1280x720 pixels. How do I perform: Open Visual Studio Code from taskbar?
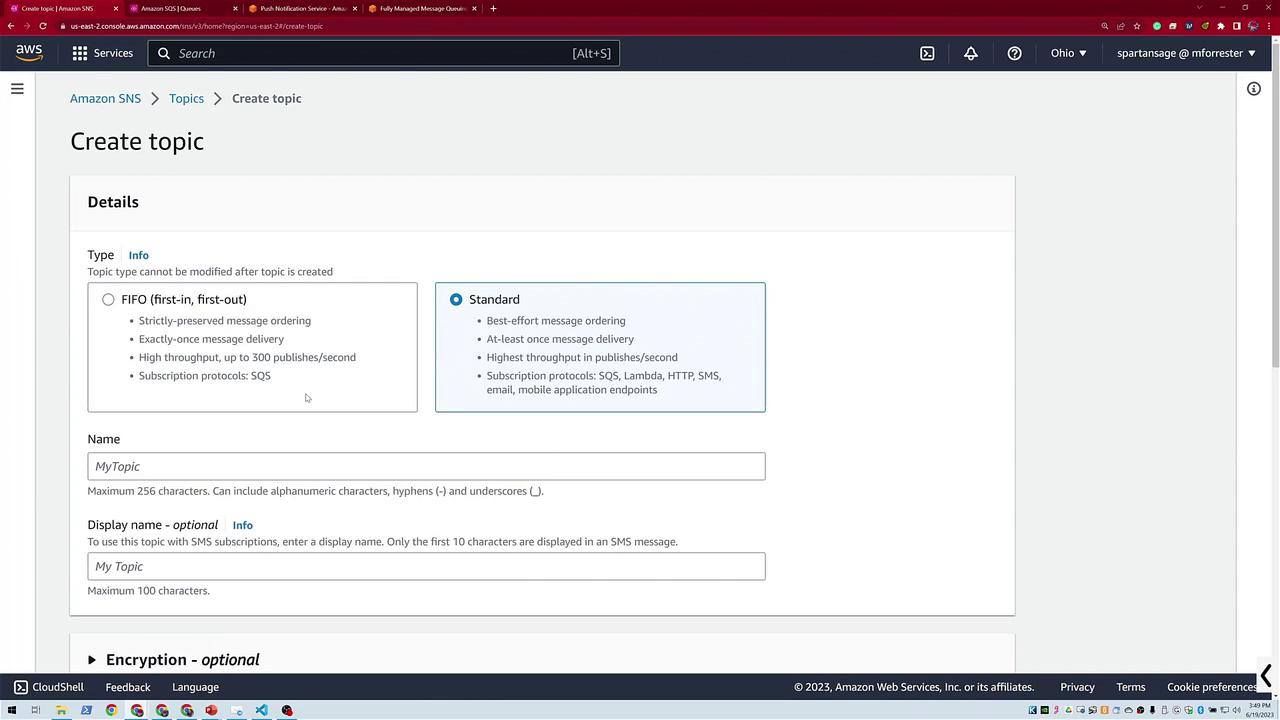click(x=261, y=711)
